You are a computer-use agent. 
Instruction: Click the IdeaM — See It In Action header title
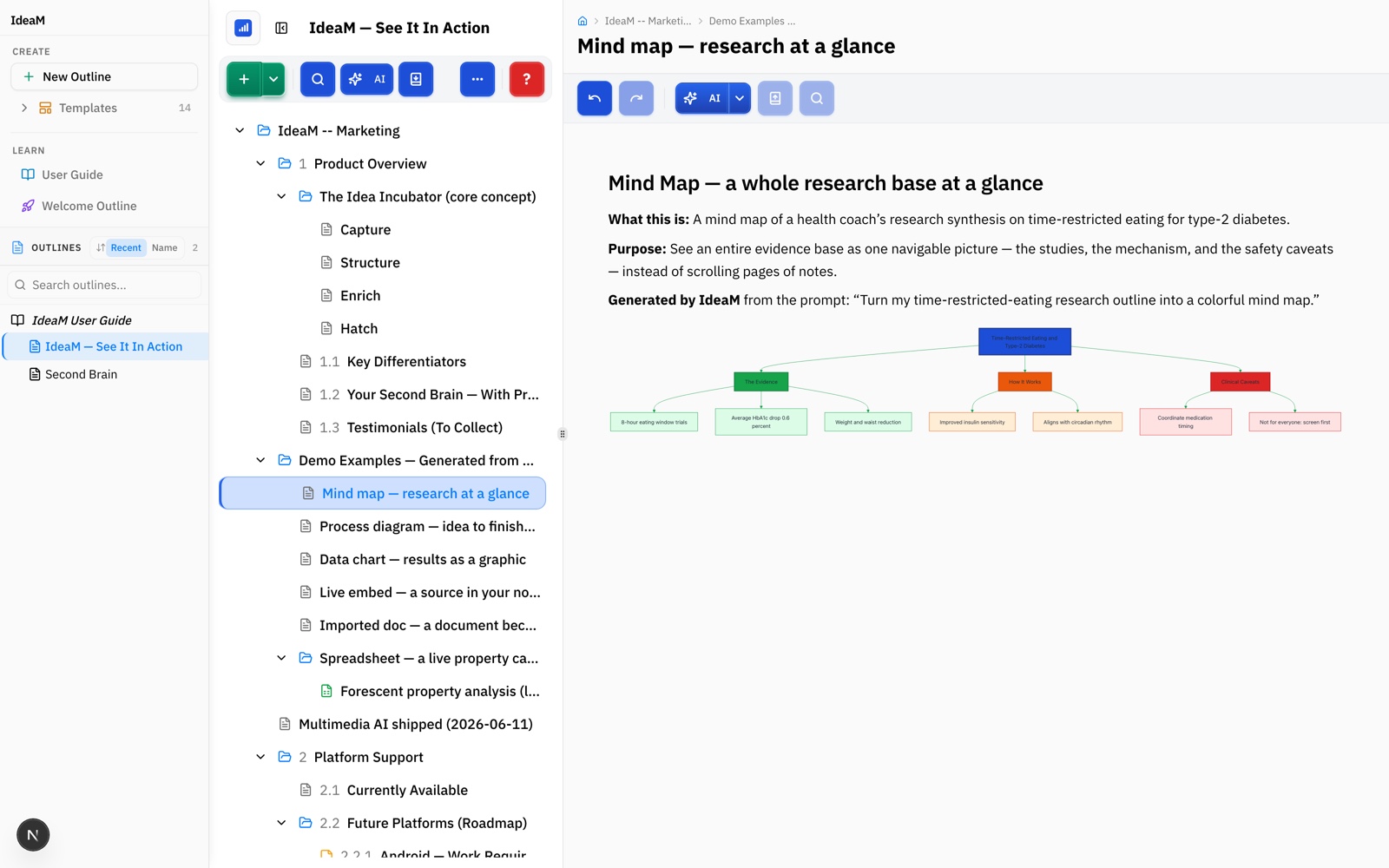point(399,28)
